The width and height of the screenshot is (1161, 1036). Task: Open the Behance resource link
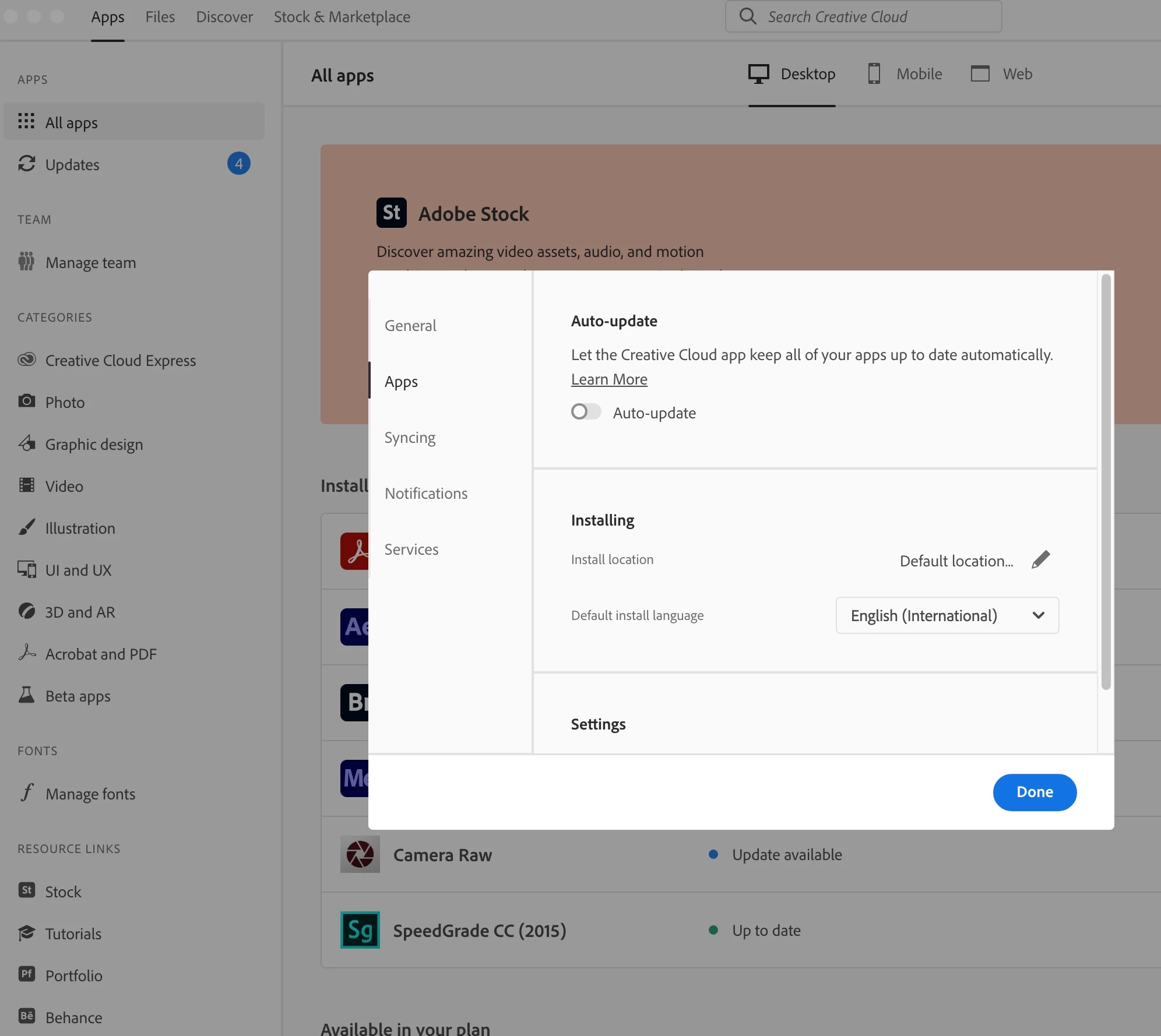point(73,1017)
